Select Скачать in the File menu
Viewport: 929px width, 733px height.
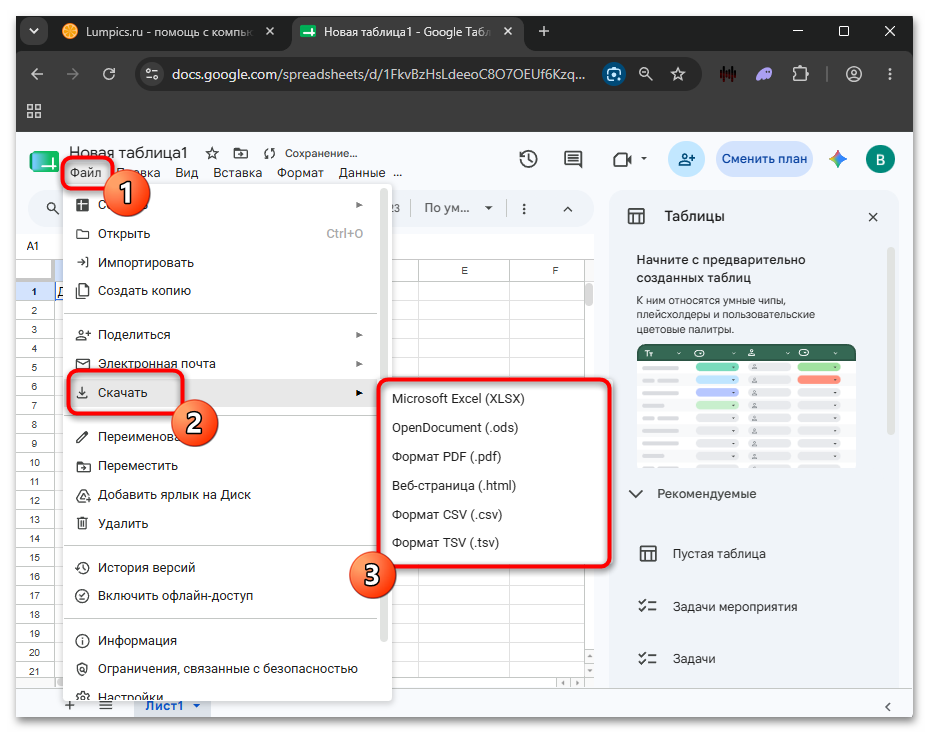pyautogui.click(x=220, y=393)
